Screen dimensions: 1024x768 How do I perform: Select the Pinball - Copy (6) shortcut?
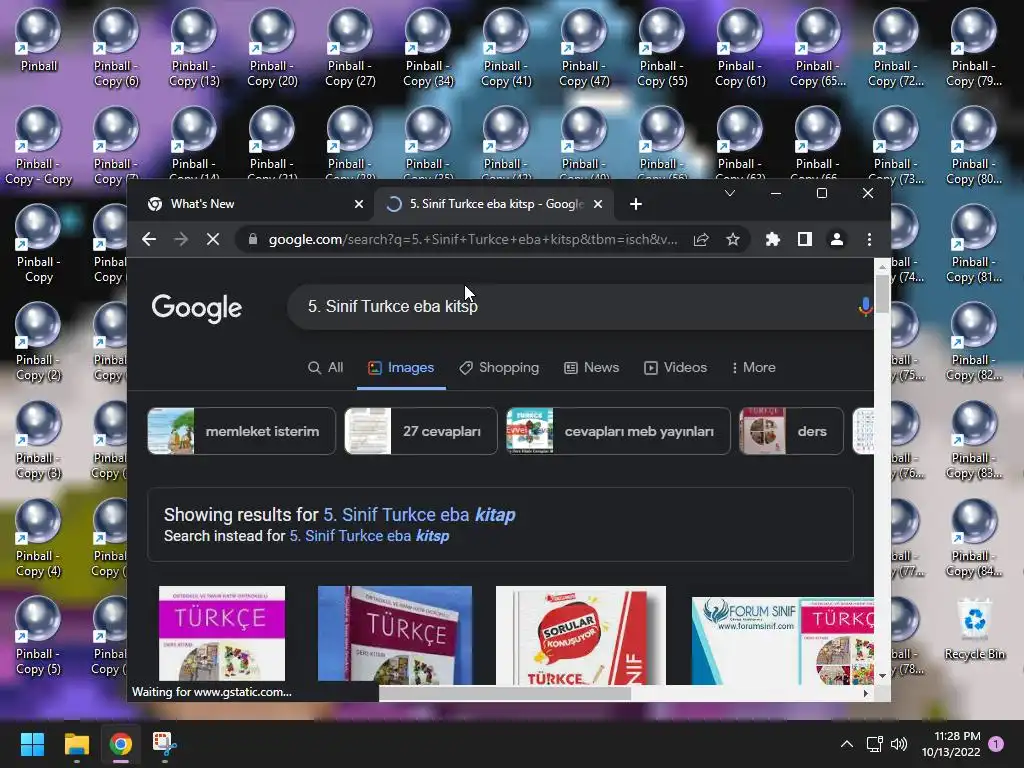point(116,48)
